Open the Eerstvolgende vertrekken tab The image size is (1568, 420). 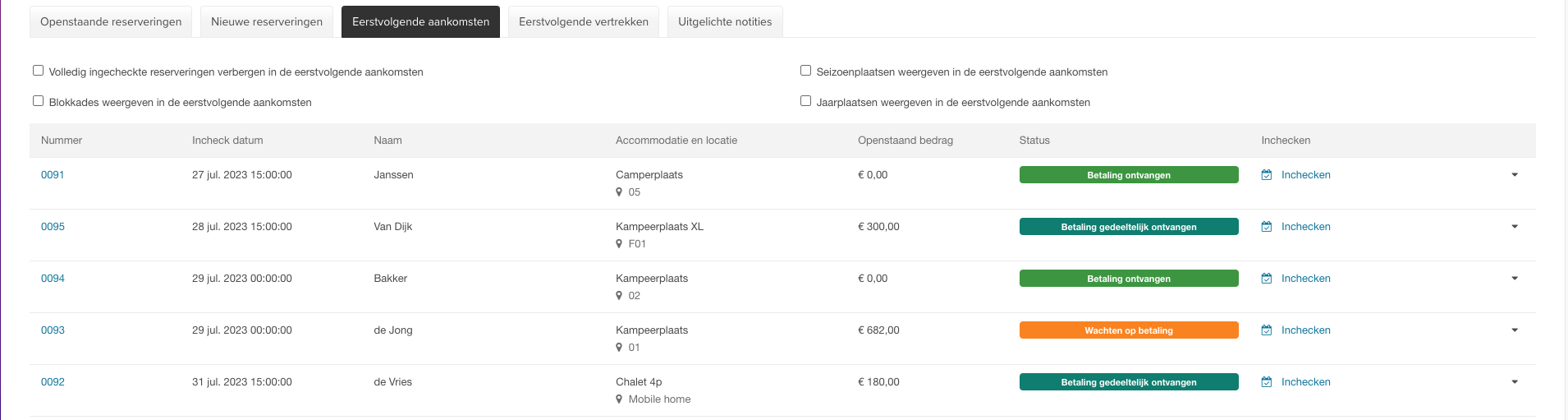584,22
